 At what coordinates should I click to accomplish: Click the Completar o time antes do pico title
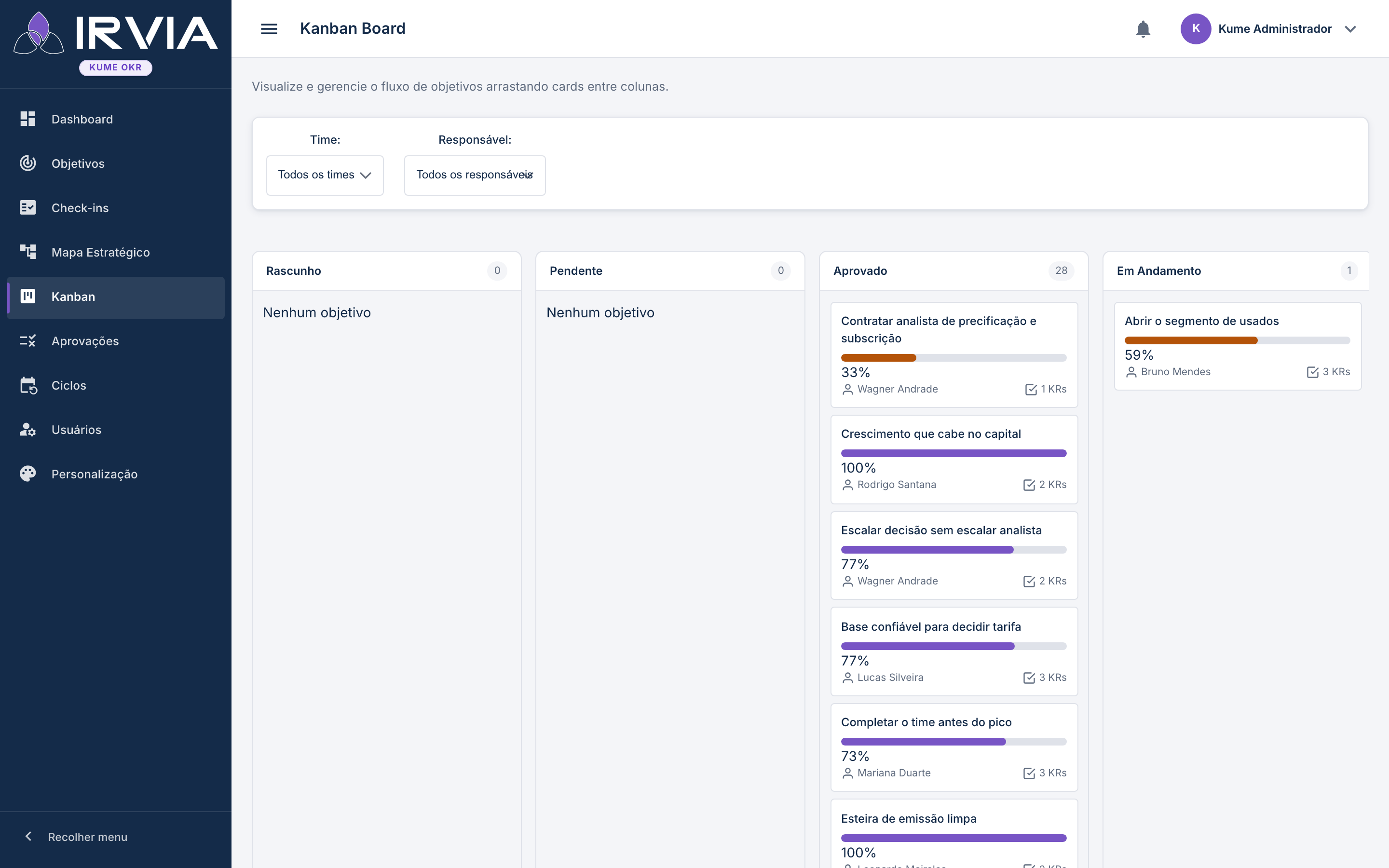pos(926,722)
